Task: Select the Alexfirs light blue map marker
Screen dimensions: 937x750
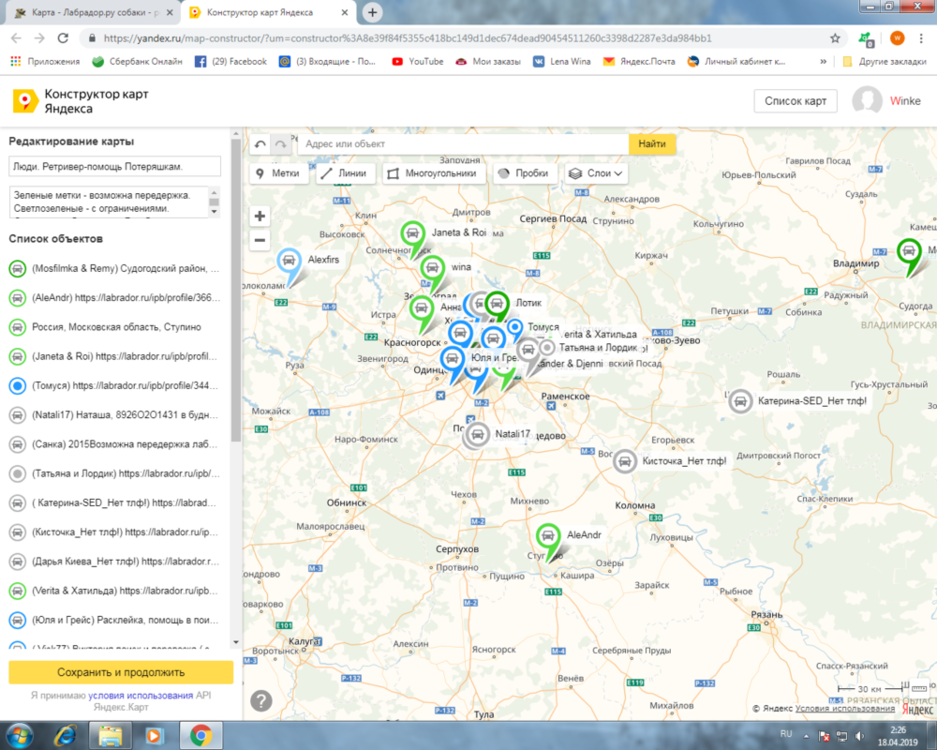Action: (x=289, y=261)
